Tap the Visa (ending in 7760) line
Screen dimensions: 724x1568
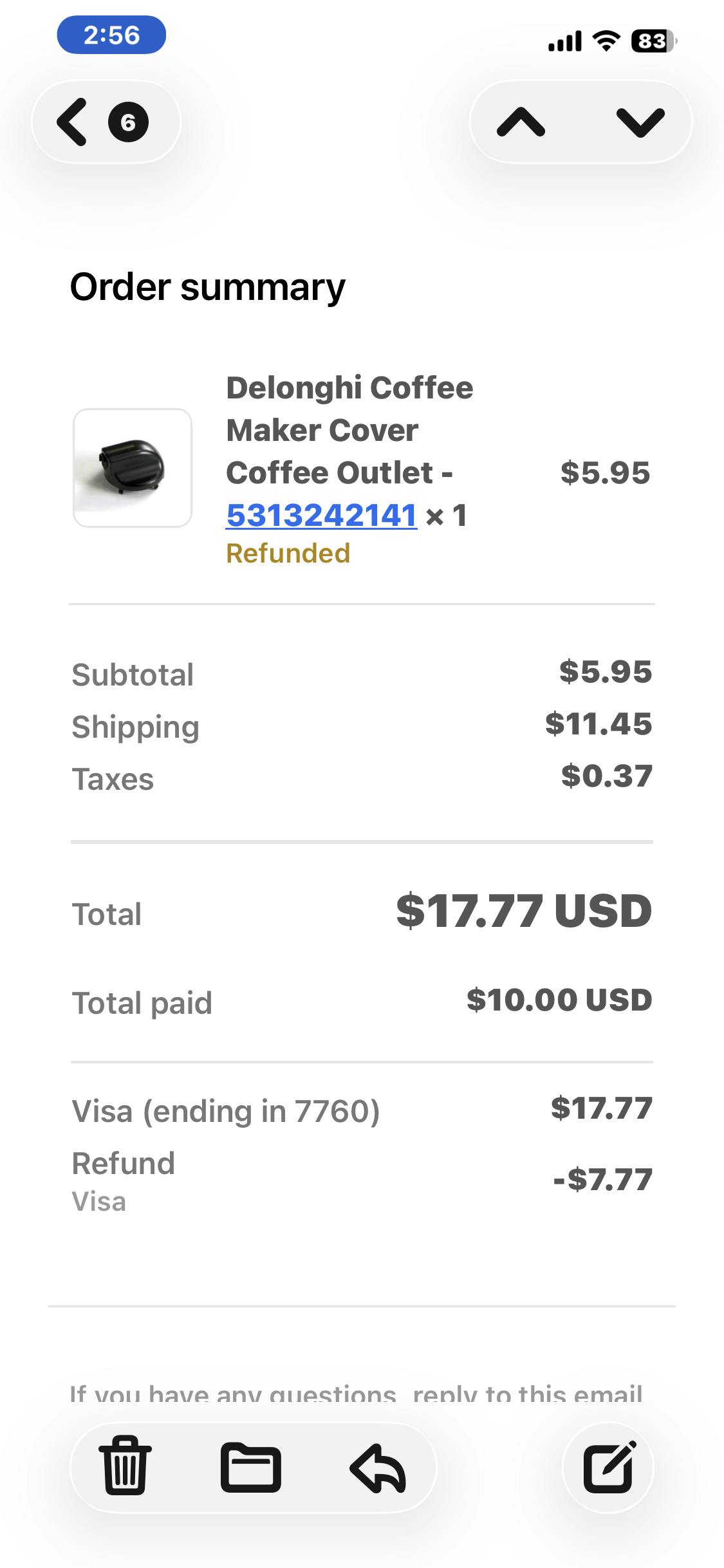click(226, 1111)
